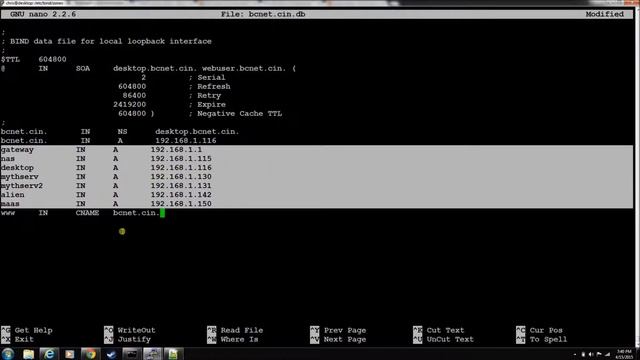
Task: Click the ^J Justify shortcut
Action: click(x=127, y=339)
